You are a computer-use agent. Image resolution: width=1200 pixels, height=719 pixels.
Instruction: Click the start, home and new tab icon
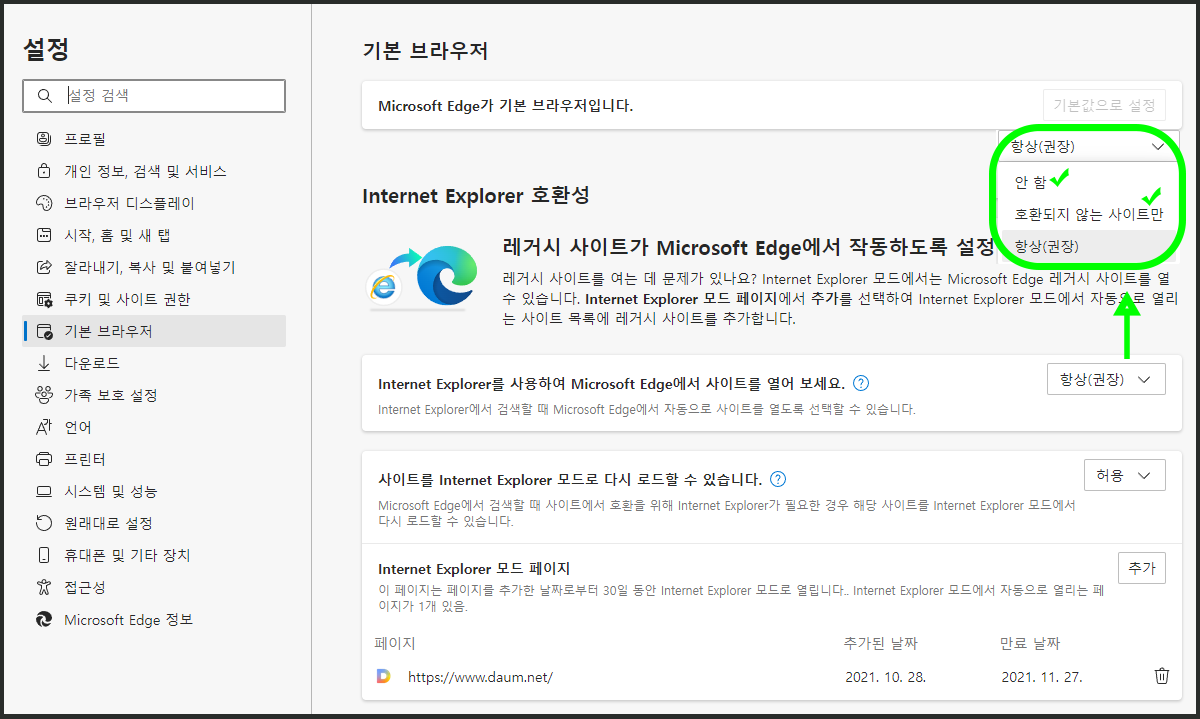point(43,235)
